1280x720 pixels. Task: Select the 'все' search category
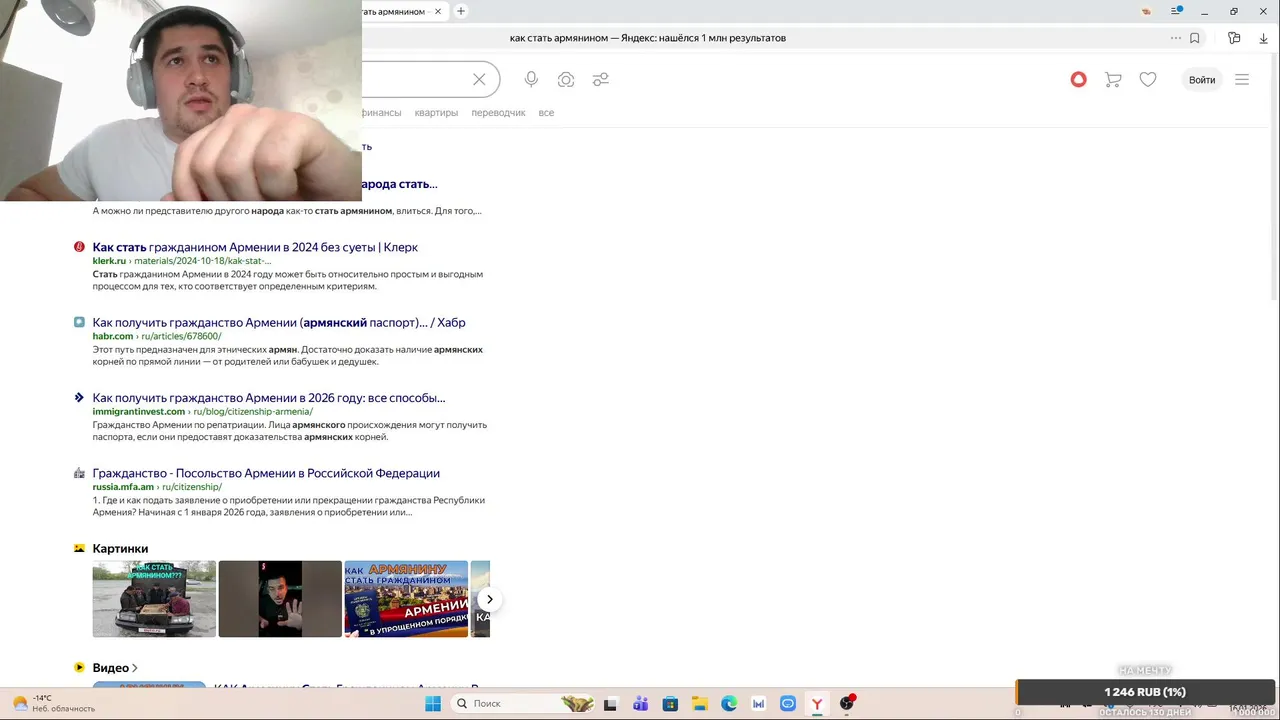546,113
